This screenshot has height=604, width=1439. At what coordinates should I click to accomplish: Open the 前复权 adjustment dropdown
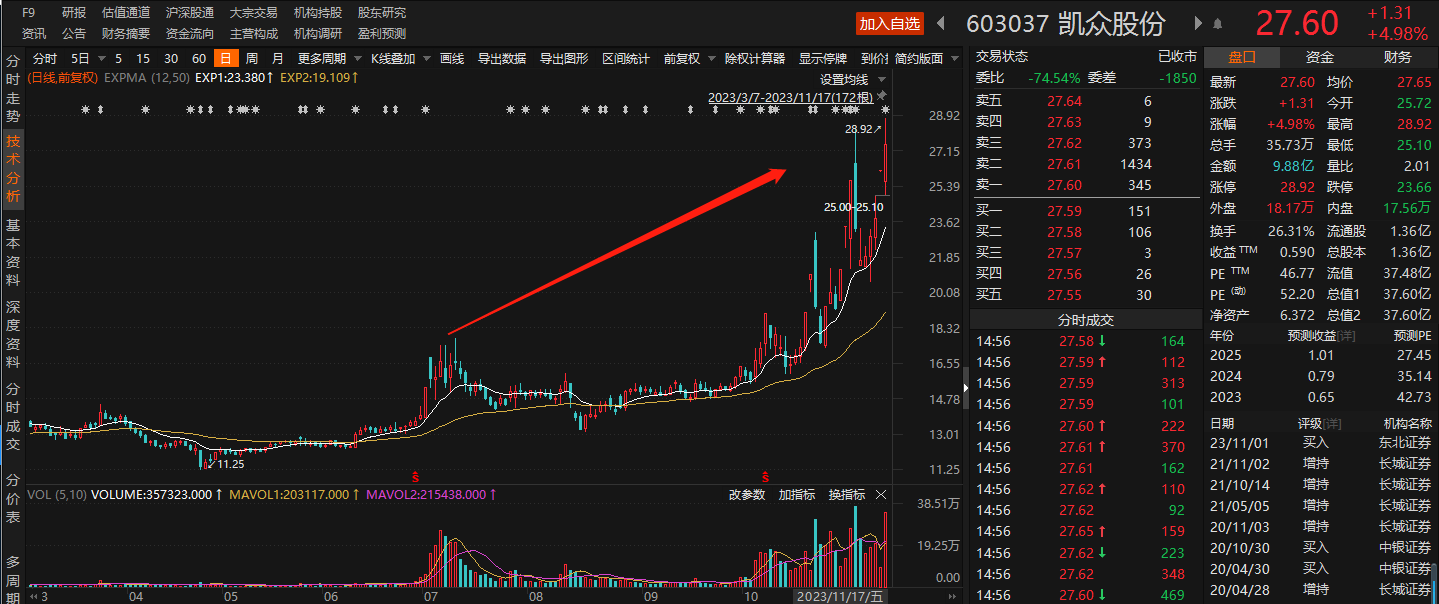[688, 59]
